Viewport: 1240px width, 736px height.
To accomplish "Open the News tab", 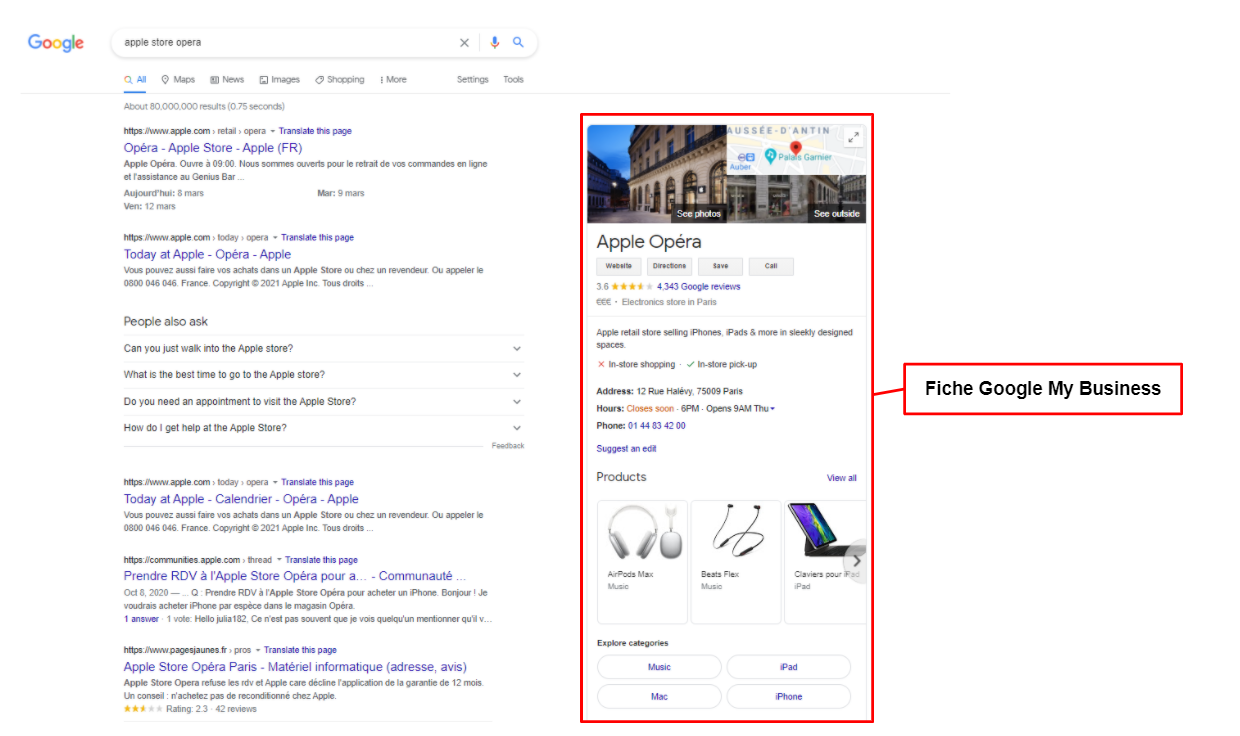I will 227,80.
